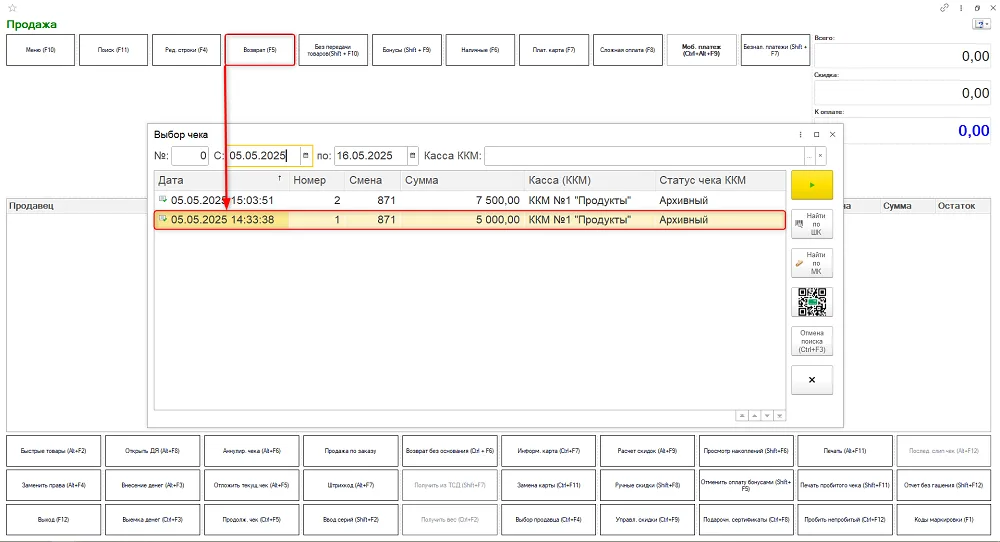This screenshot has height=542, width=1000.
Task: Add page to favorites with star icon
Action: point(13,8)
